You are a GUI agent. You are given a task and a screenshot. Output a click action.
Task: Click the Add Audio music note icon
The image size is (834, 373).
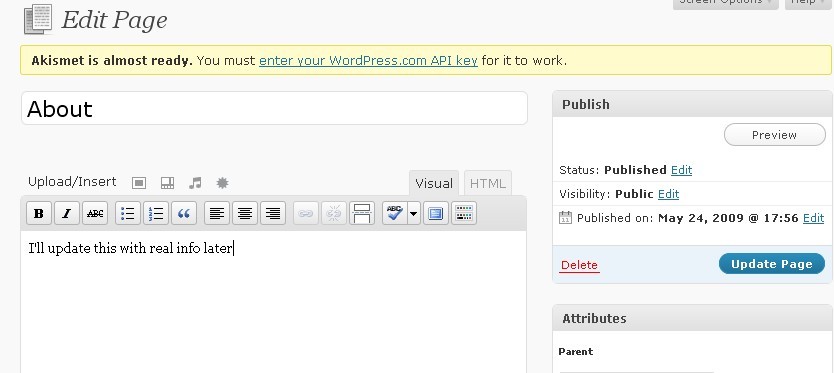click(195, 183)
